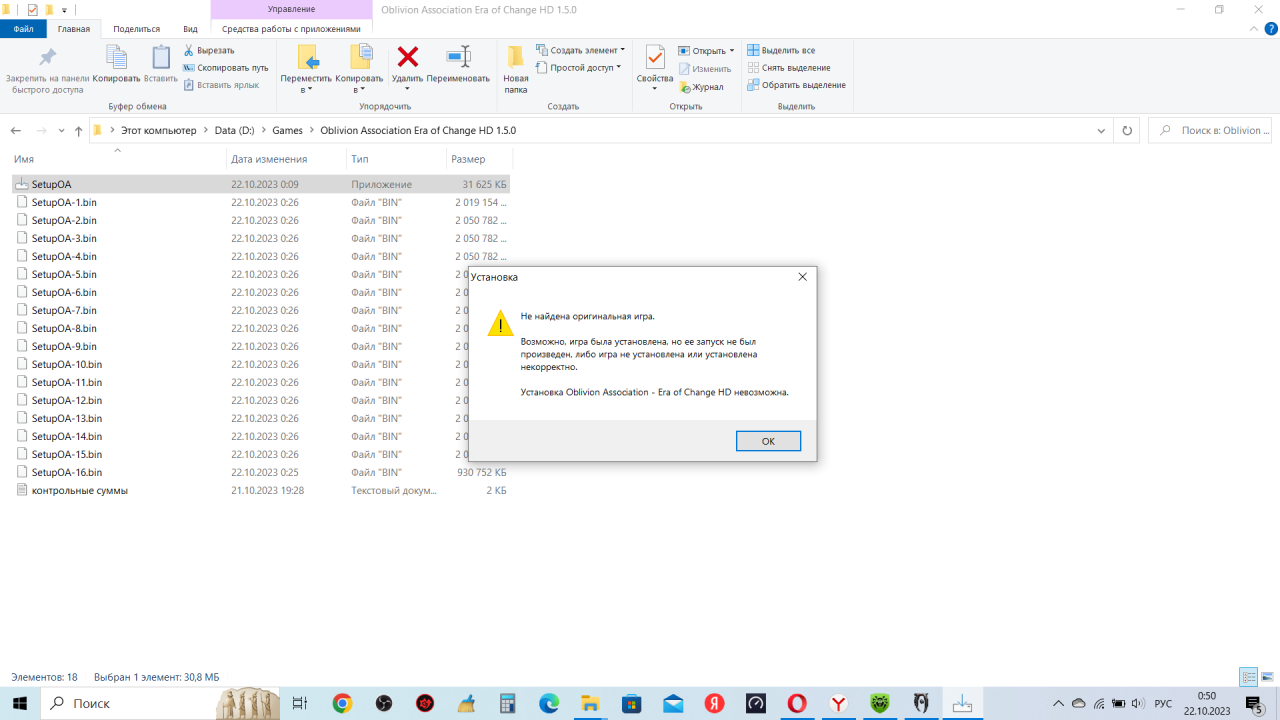1280x720 pixels.
Task: Click Pin to Quick Access icon
Action: point(47,58)
